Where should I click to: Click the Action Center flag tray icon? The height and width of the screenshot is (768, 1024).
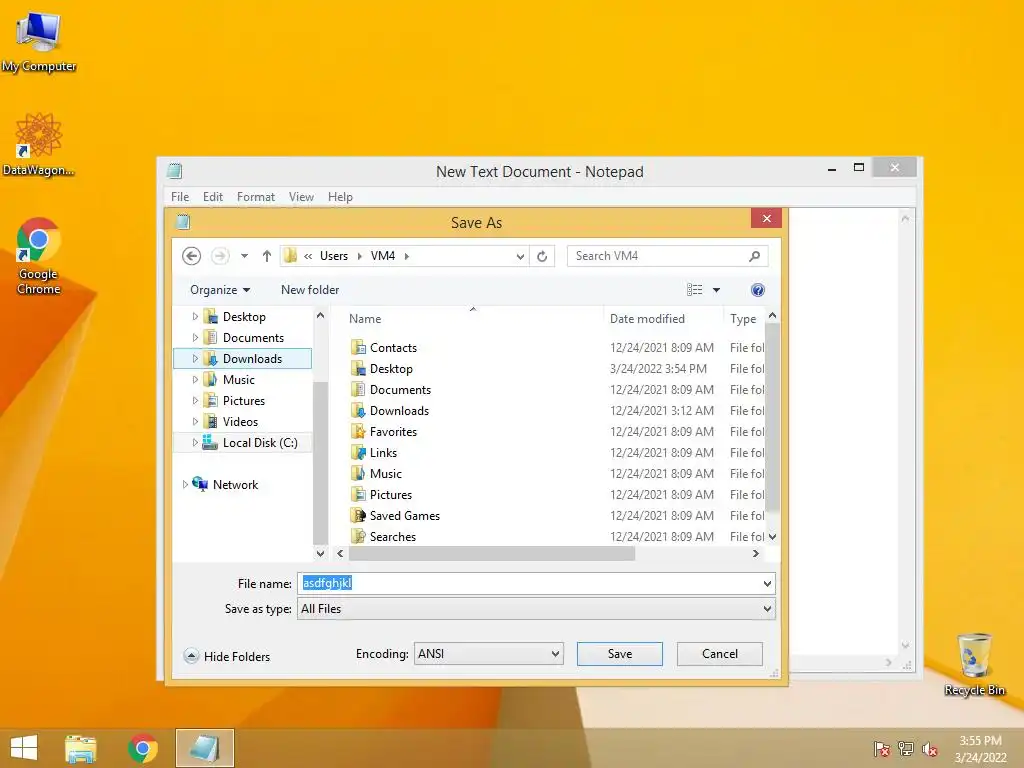882,748
